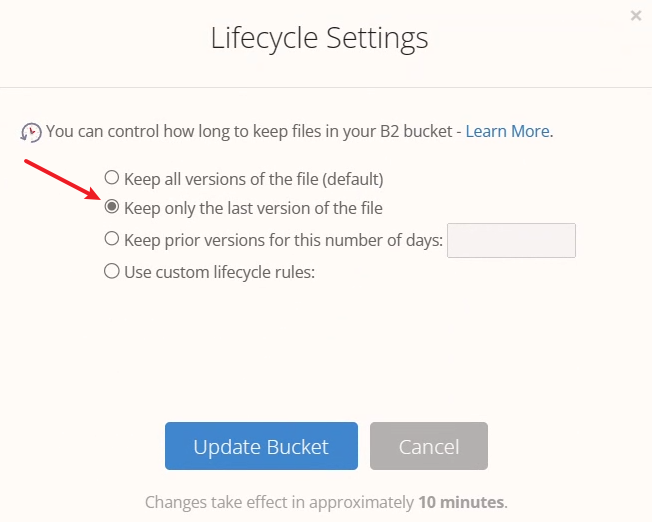Select the Keep only last version radio button
The width and height of the screenshot is (652, 522).
coord(112,208)
